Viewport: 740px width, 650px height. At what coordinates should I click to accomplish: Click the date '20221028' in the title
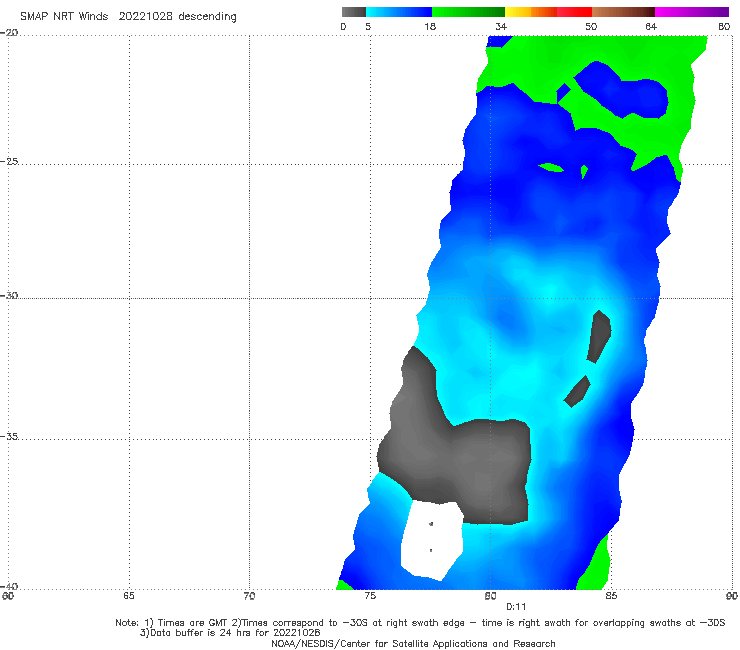145,16
